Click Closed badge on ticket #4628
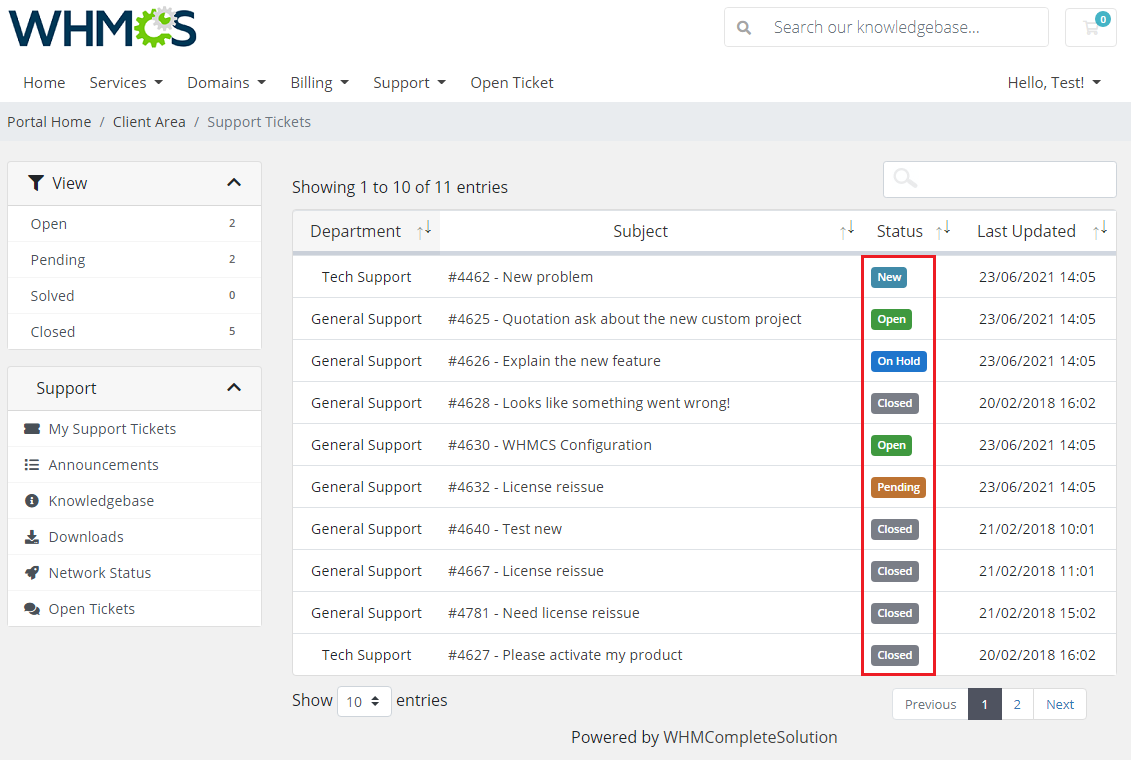The image size is (1131, 760). pyautogui.click(x=894, y=403)
